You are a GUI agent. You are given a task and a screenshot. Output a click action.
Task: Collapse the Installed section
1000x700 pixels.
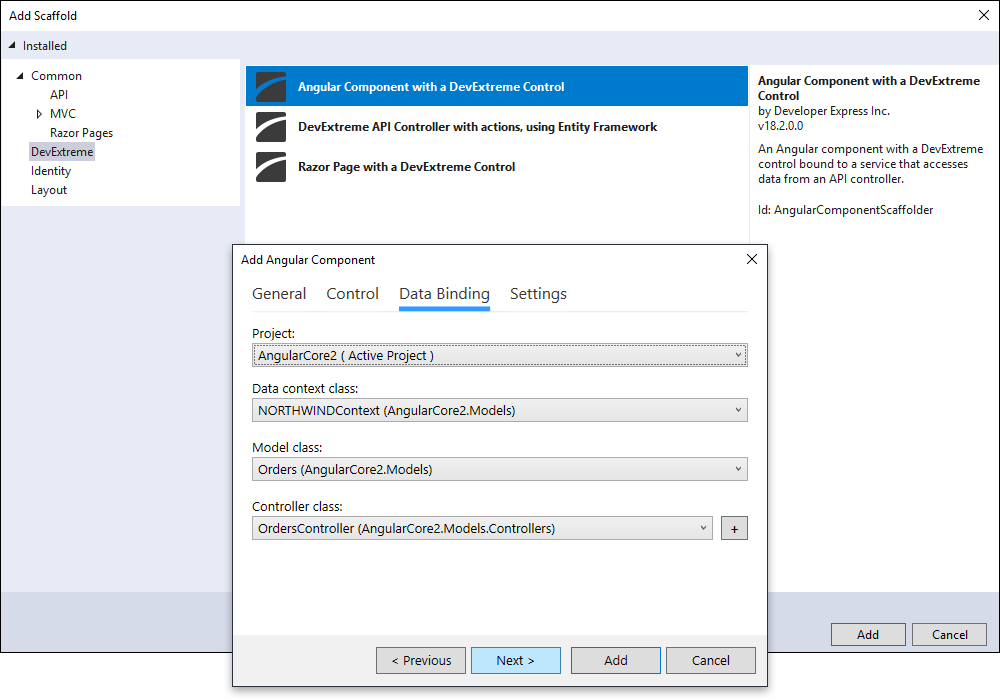point(12,46)
